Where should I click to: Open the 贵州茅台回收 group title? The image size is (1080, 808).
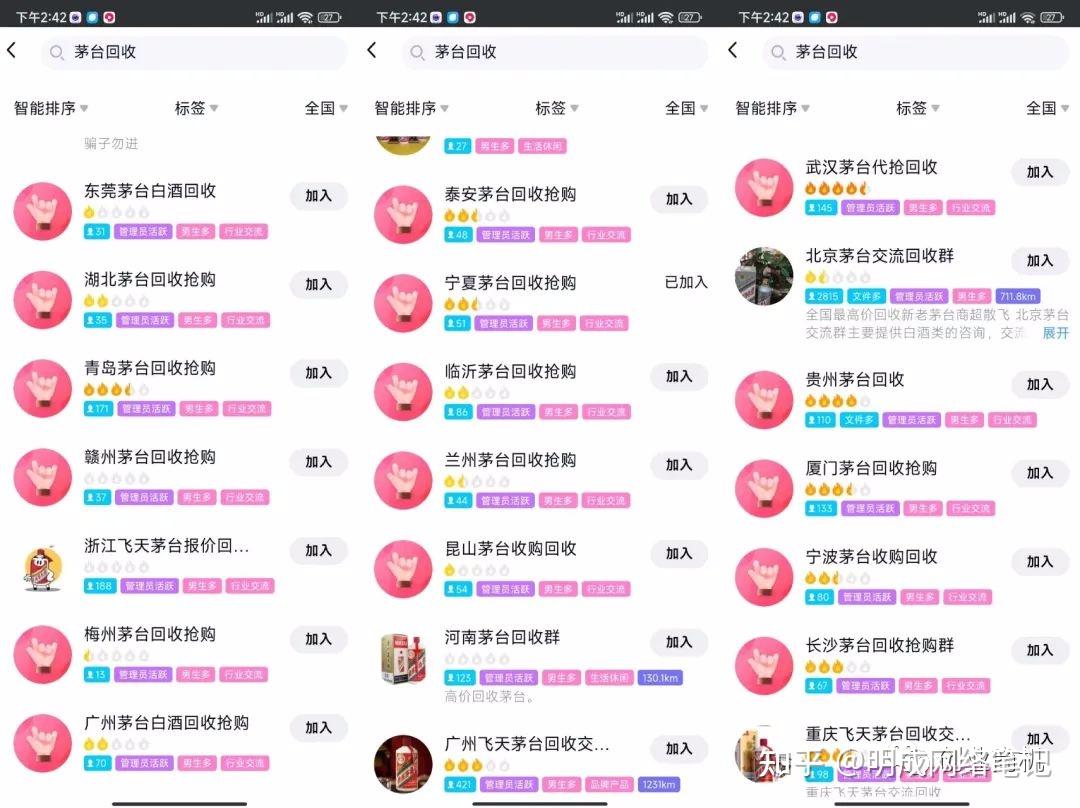pos(855,380)
